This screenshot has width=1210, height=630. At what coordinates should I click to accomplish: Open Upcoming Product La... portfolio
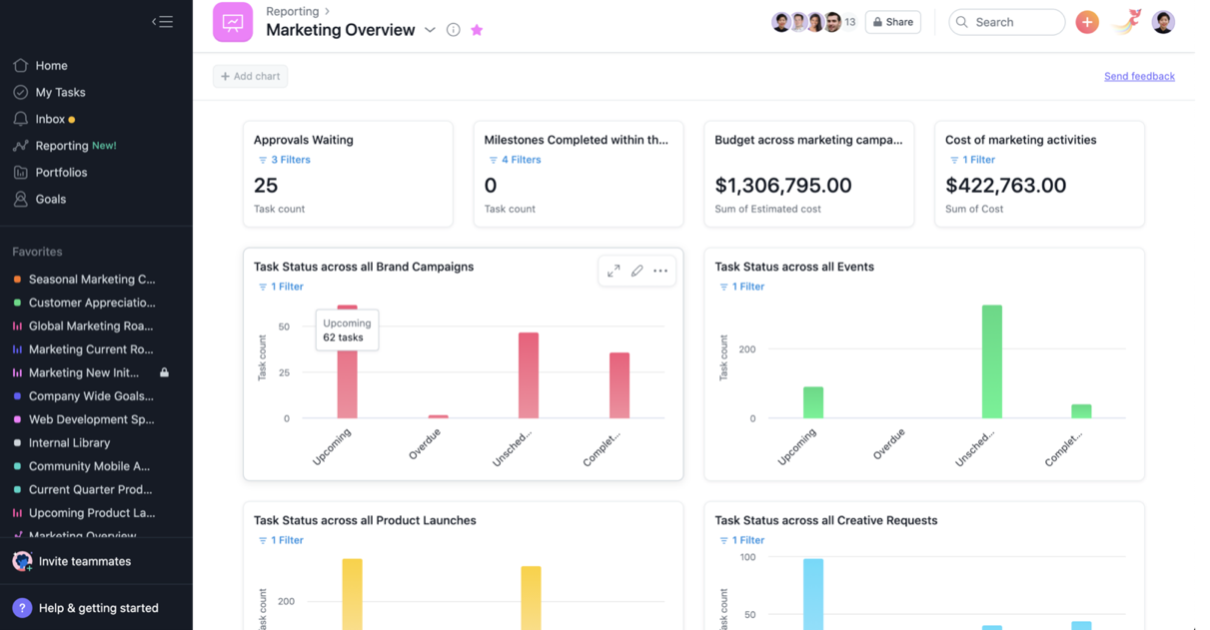[x=92, y=513]
